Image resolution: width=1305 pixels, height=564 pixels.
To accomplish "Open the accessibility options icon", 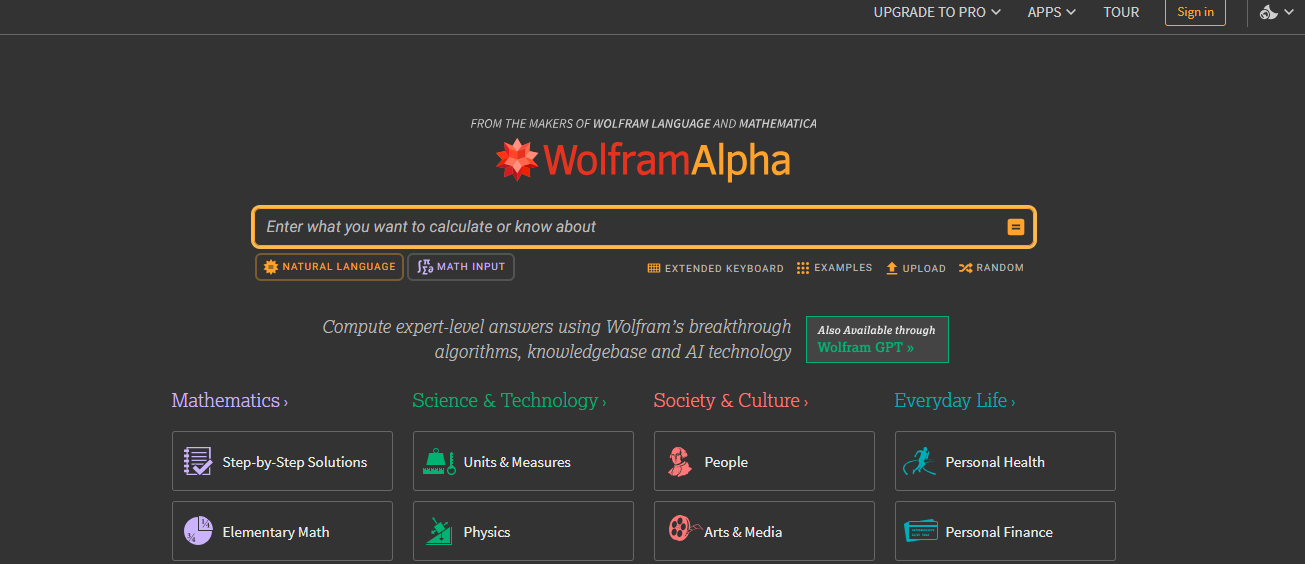I will (1269, 12).
